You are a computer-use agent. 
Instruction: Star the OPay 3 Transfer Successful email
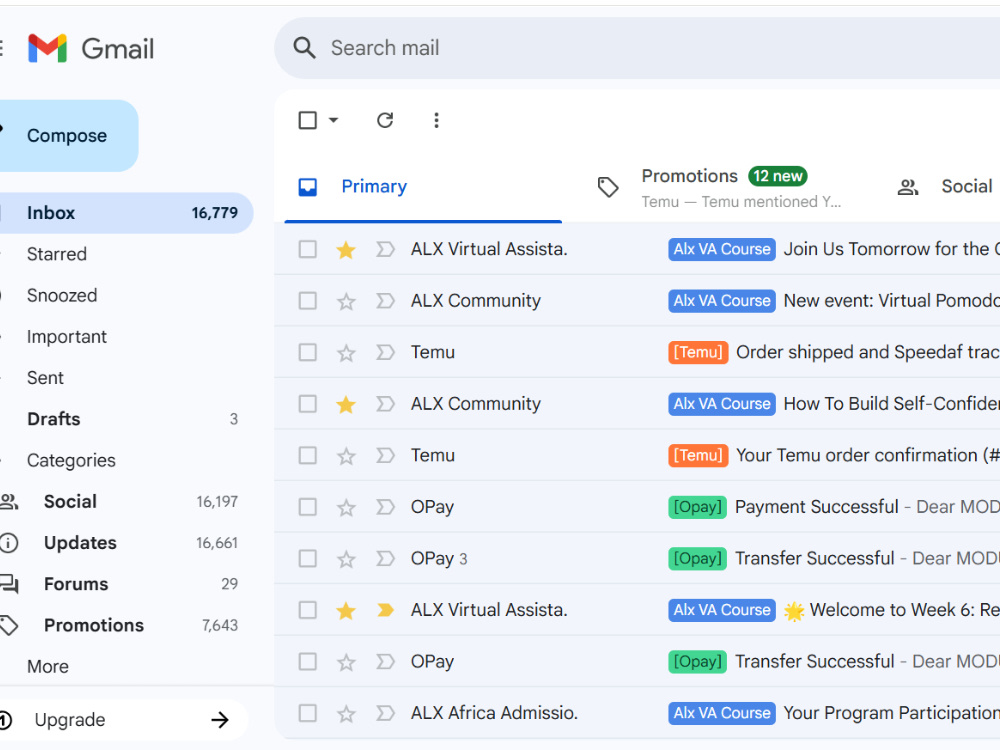tap(346, 559)
